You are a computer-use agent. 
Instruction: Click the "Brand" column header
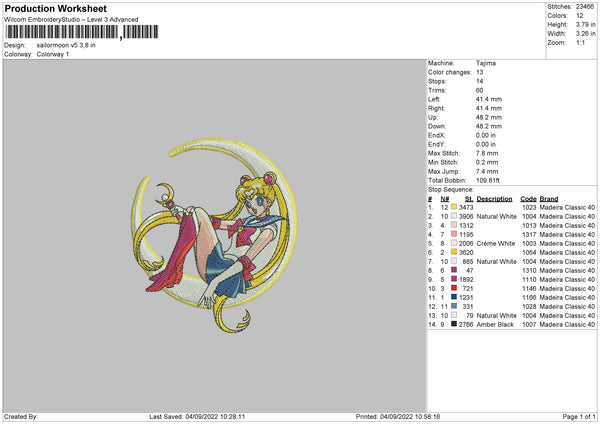click(549, 199)
